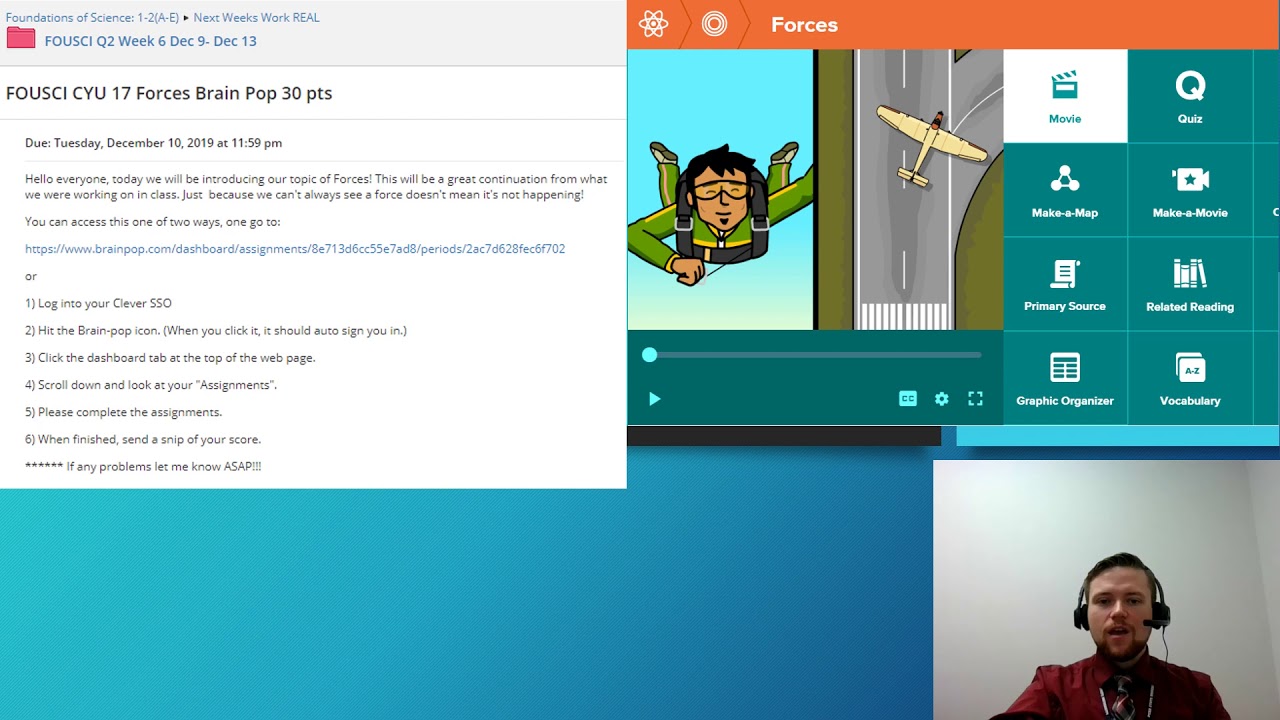Open the video settings gear
Viewport: 1280px width, 720px height.
coord(942,399)
